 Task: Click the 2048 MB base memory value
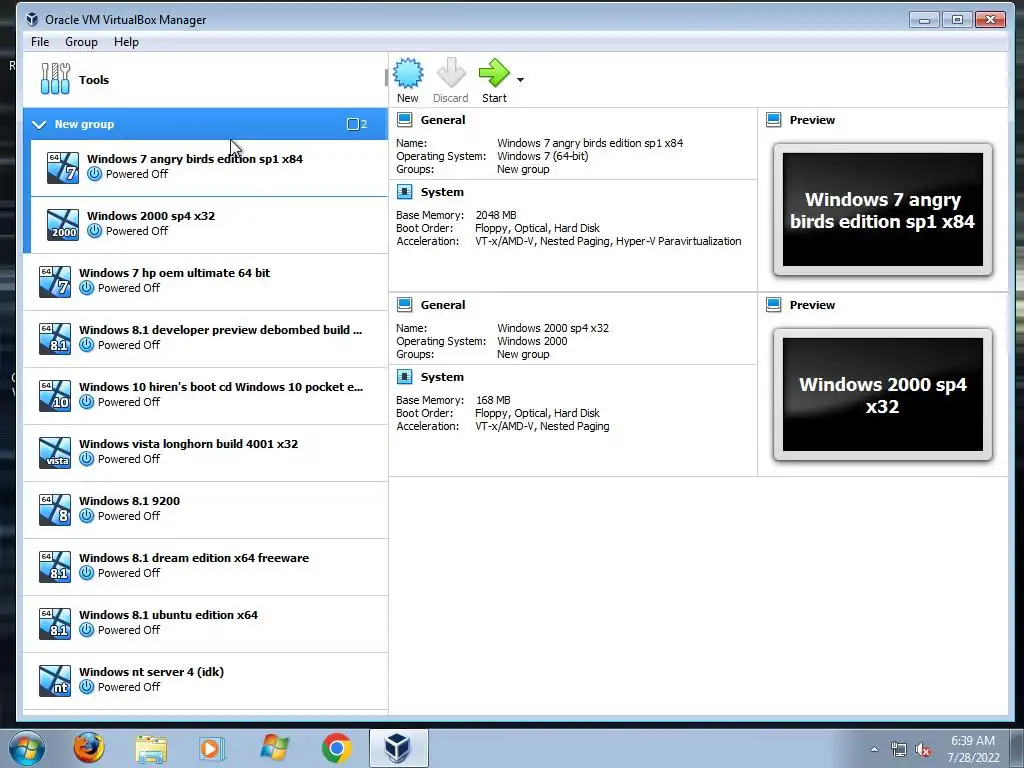pos(496,215)
